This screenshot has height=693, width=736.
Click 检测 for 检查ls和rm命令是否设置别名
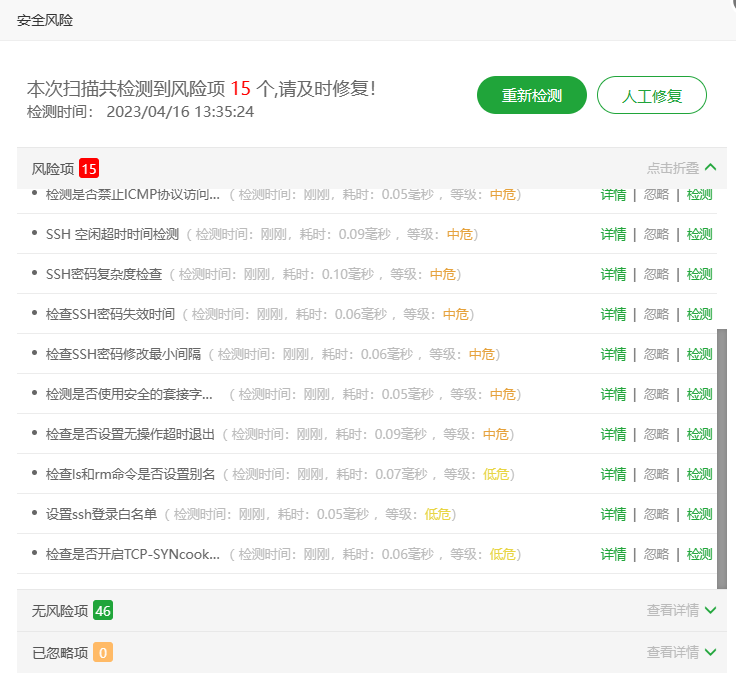click(x=699, y=474)
